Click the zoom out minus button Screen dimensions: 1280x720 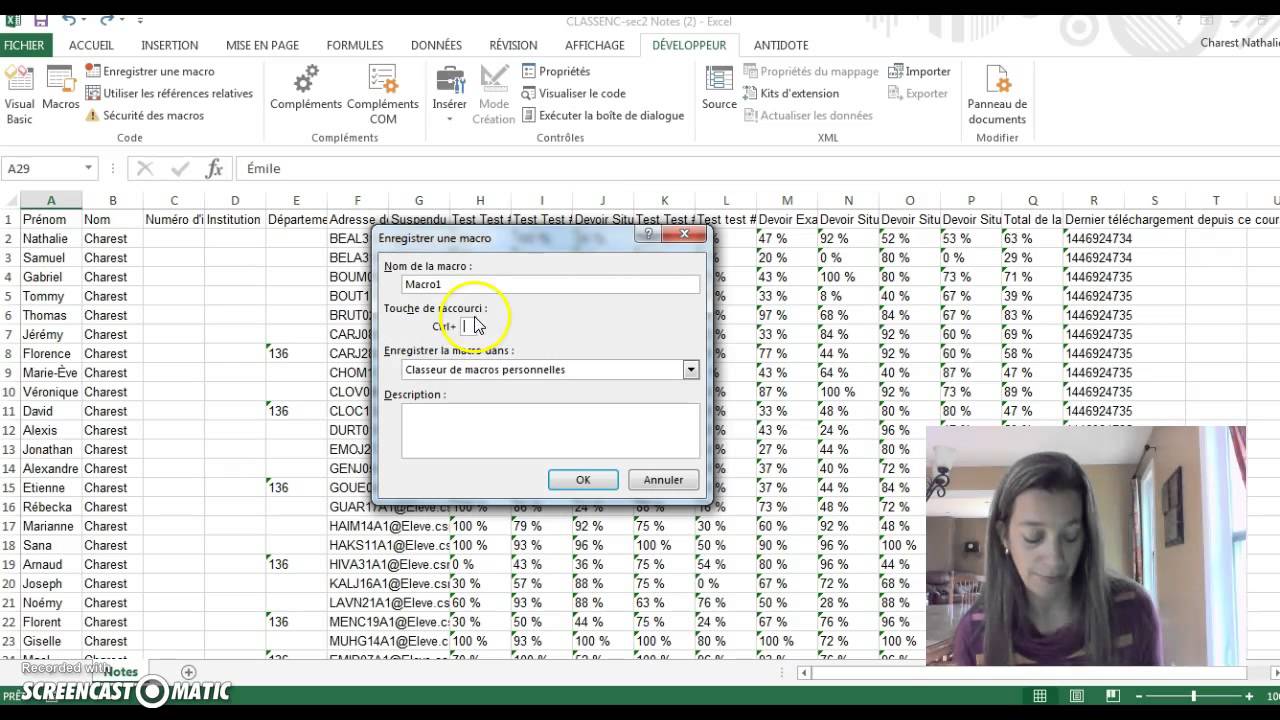(1141, 696)
